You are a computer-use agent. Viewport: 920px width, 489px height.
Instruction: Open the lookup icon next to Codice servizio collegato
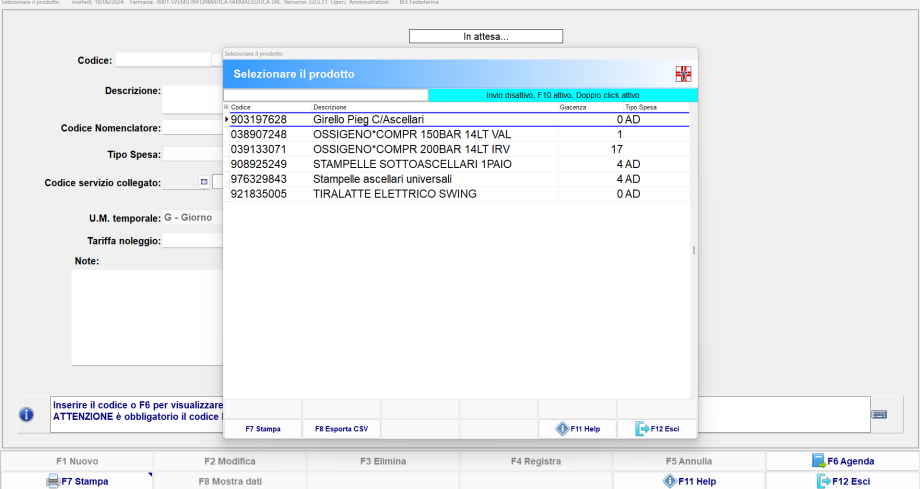[x=203, y=182]
